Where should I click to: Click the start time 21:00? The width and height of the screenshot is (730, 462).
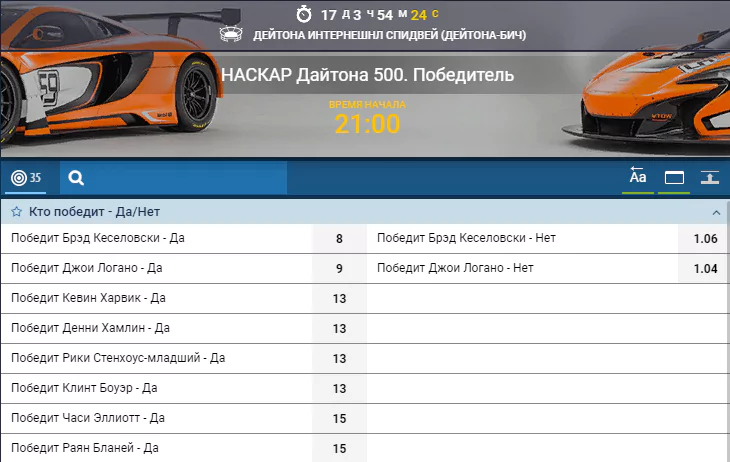click(x=367, y=124)
